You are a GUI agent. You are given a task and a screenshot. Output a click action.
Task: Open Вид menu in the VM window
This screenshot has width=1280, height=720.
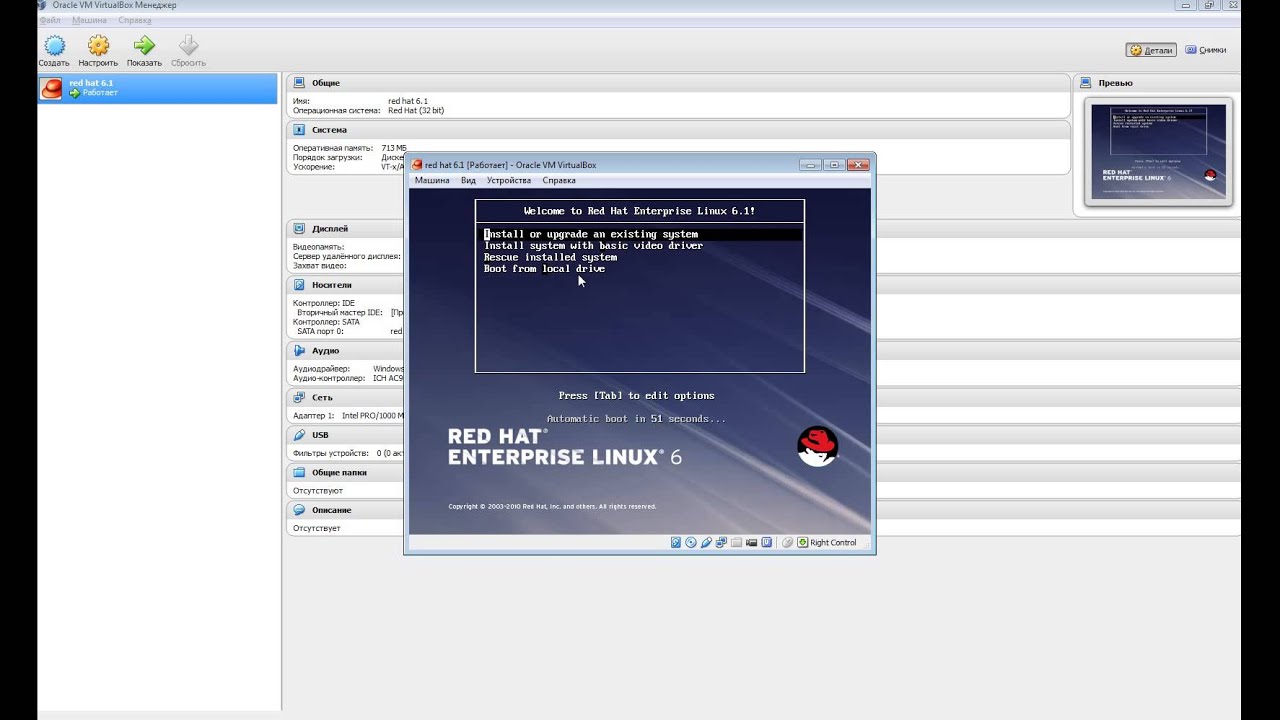coord(468,181)
